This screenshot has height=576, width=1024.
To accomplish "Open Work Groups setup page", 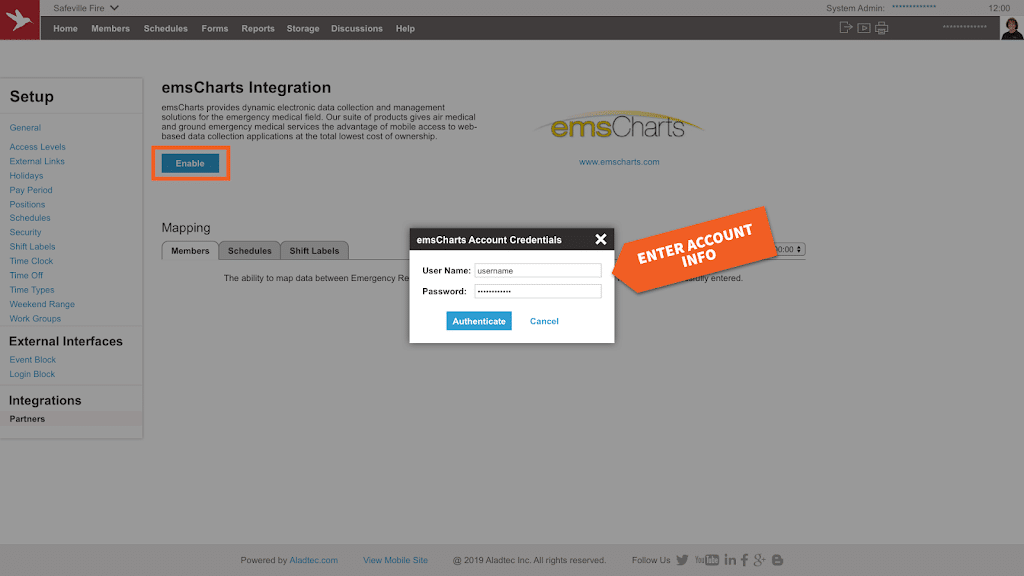I will coord(35,319).
